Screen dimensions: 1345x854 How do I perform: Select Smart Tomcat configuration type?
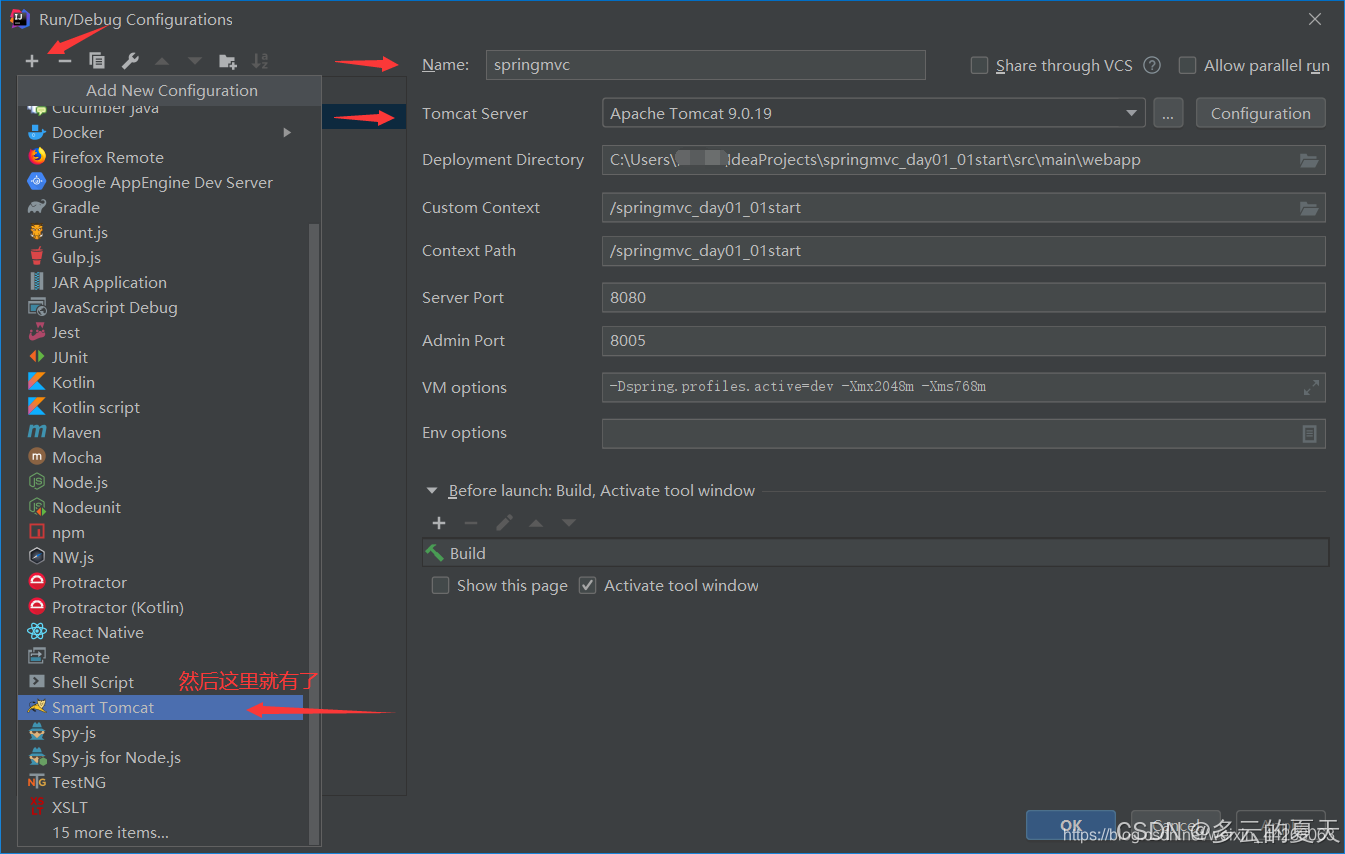[160, 707]
